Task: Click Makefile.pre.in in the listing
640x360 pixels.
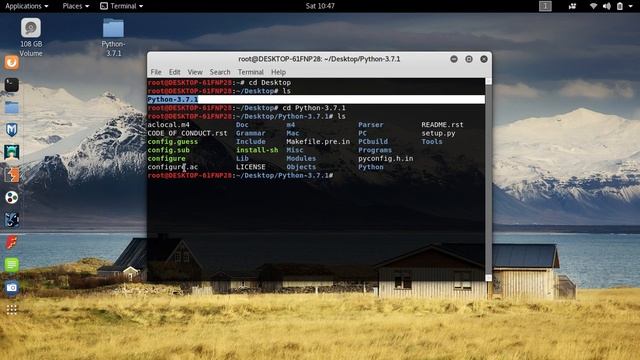Action: (318, 142)
